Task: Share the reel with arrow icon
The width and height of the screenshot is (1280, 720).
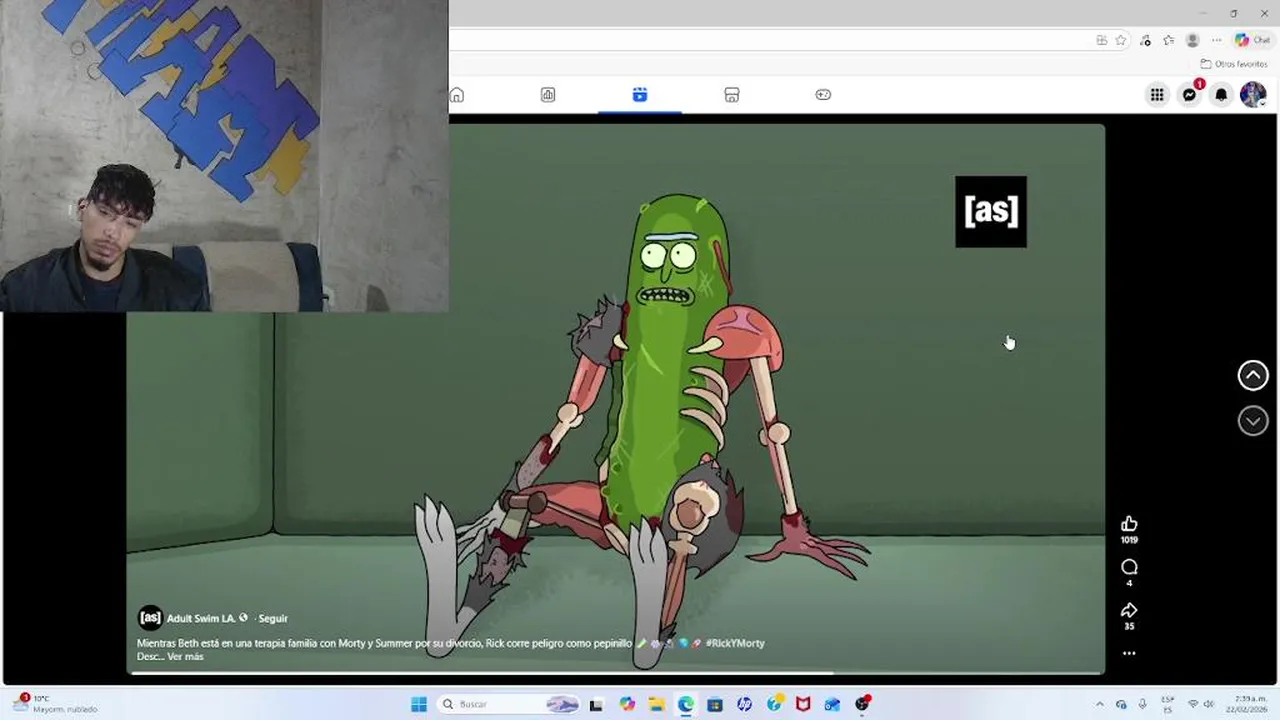Action: 1129,610
